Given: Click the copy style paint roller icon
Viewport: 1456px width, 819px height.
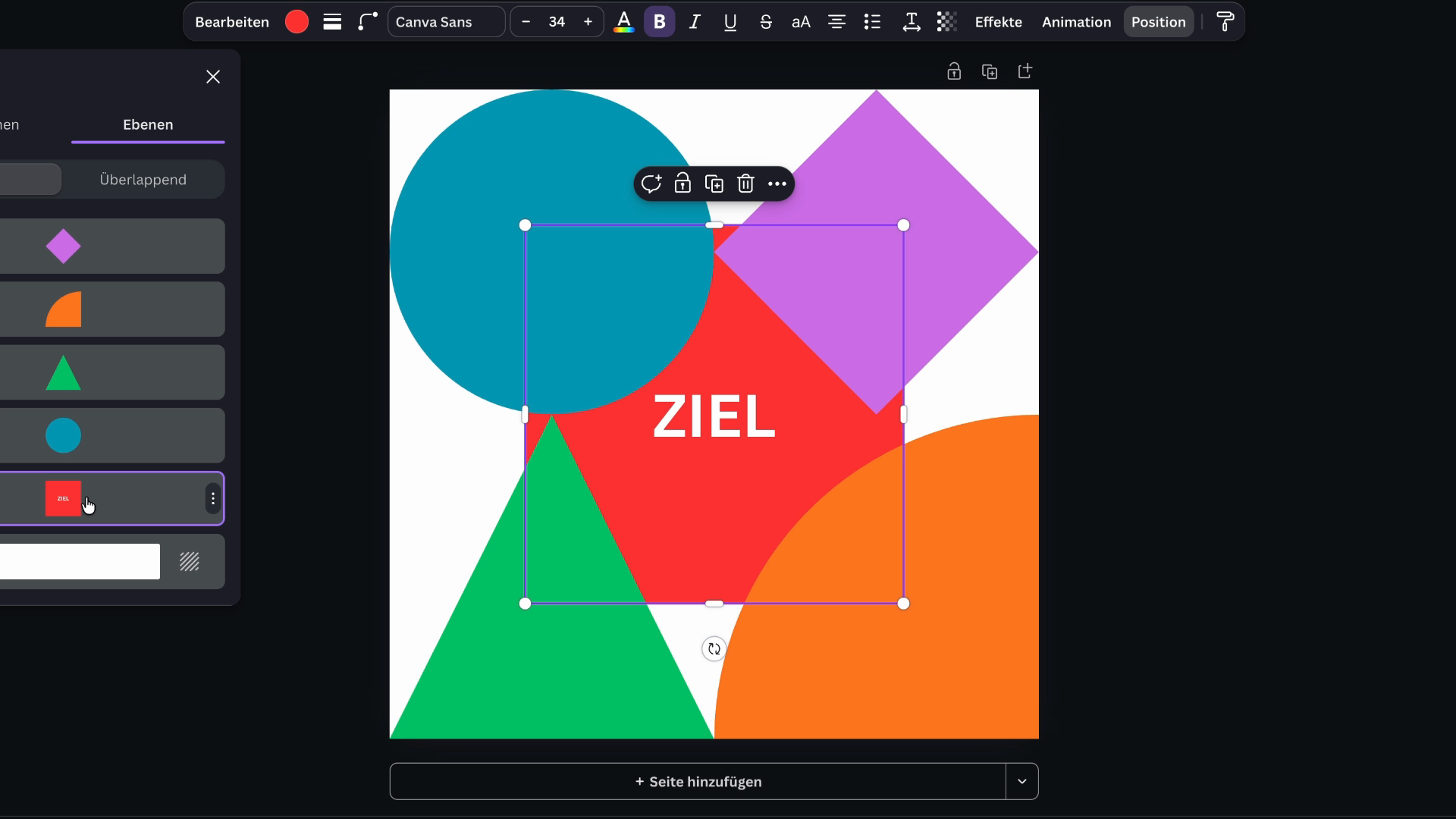Looking at the screenshot, I should coord(1225,22).
